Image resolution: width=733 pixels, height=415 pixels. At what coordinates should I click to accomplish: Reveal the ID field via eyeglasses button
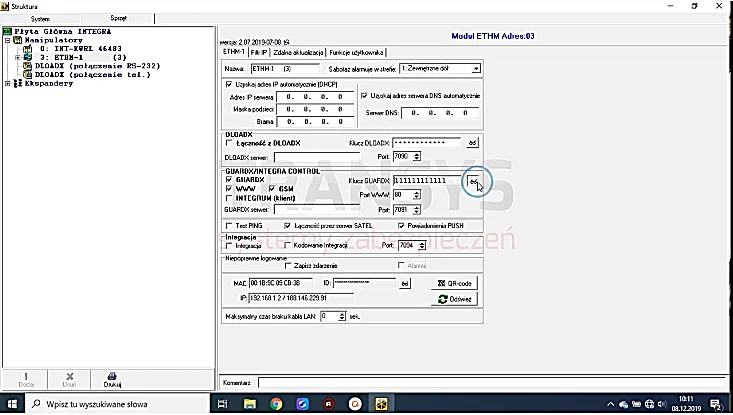pyautogui.click(x=405, y=283)
